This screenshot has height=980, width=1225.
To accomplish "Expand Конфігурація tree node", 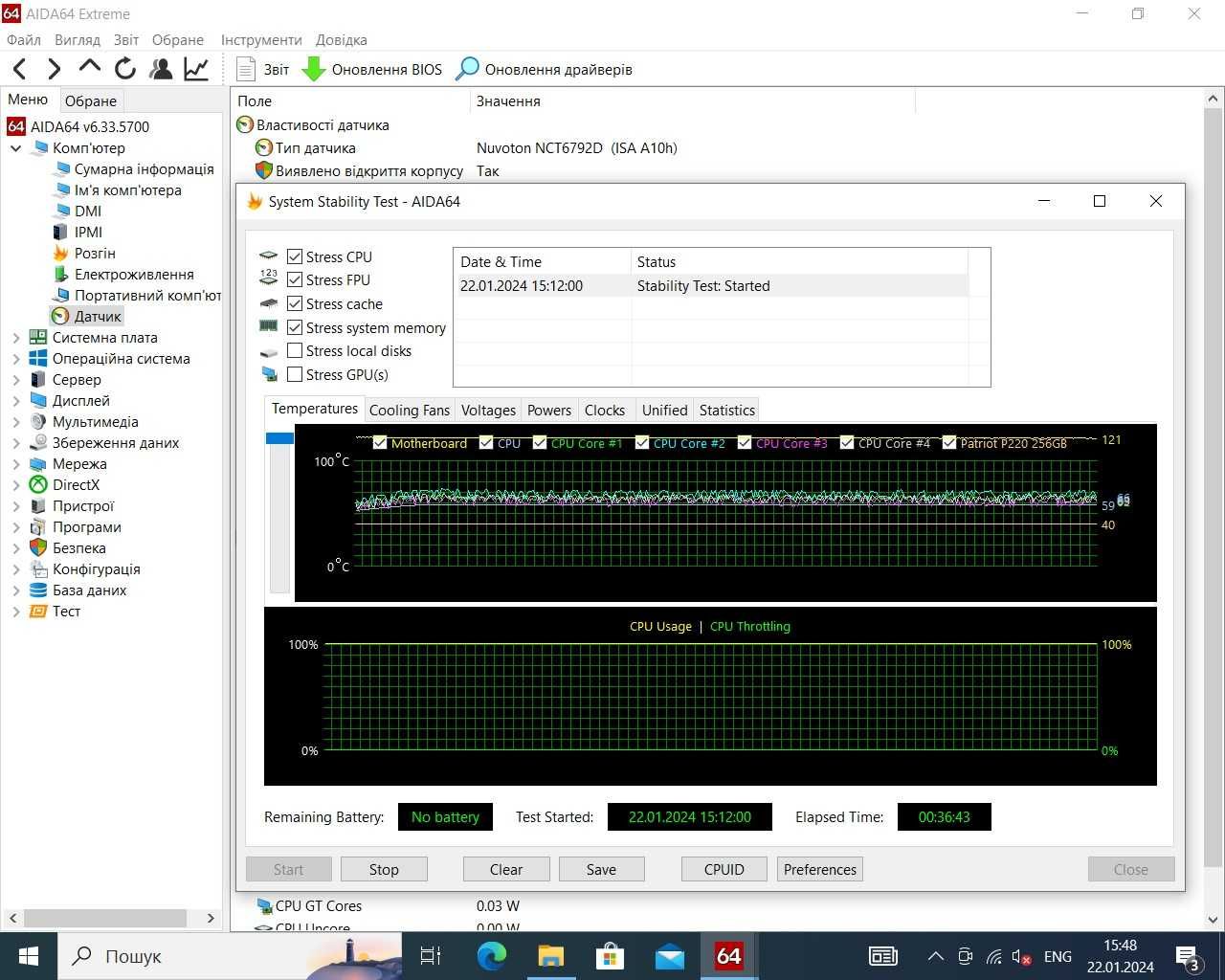I will (16, 569).
